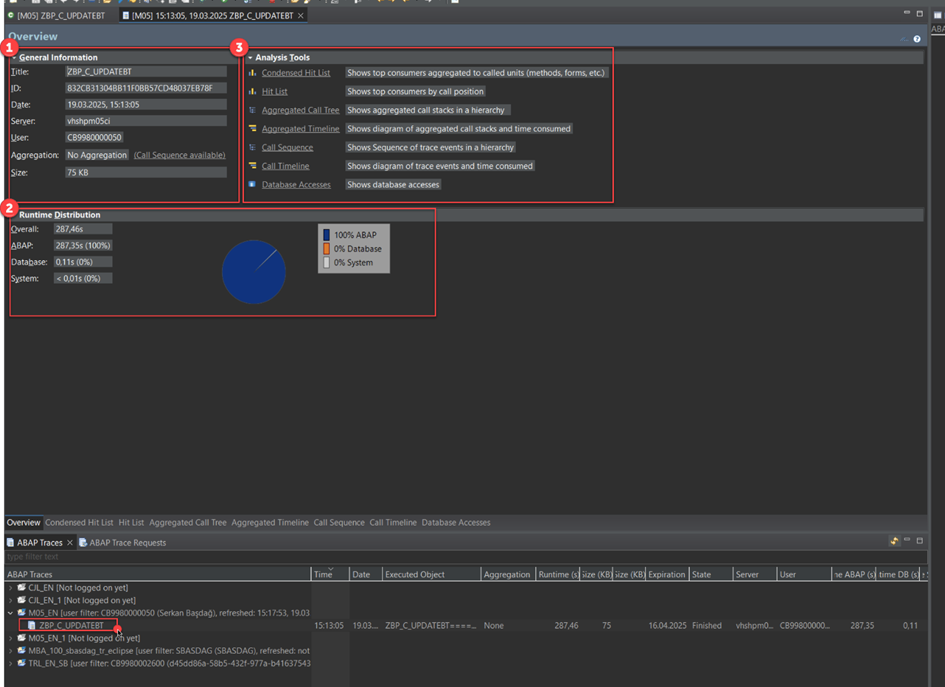Screen dimensions: 945x687
Task: Click the ABAP Trace Requests tab icon
Action: point(84,543)
